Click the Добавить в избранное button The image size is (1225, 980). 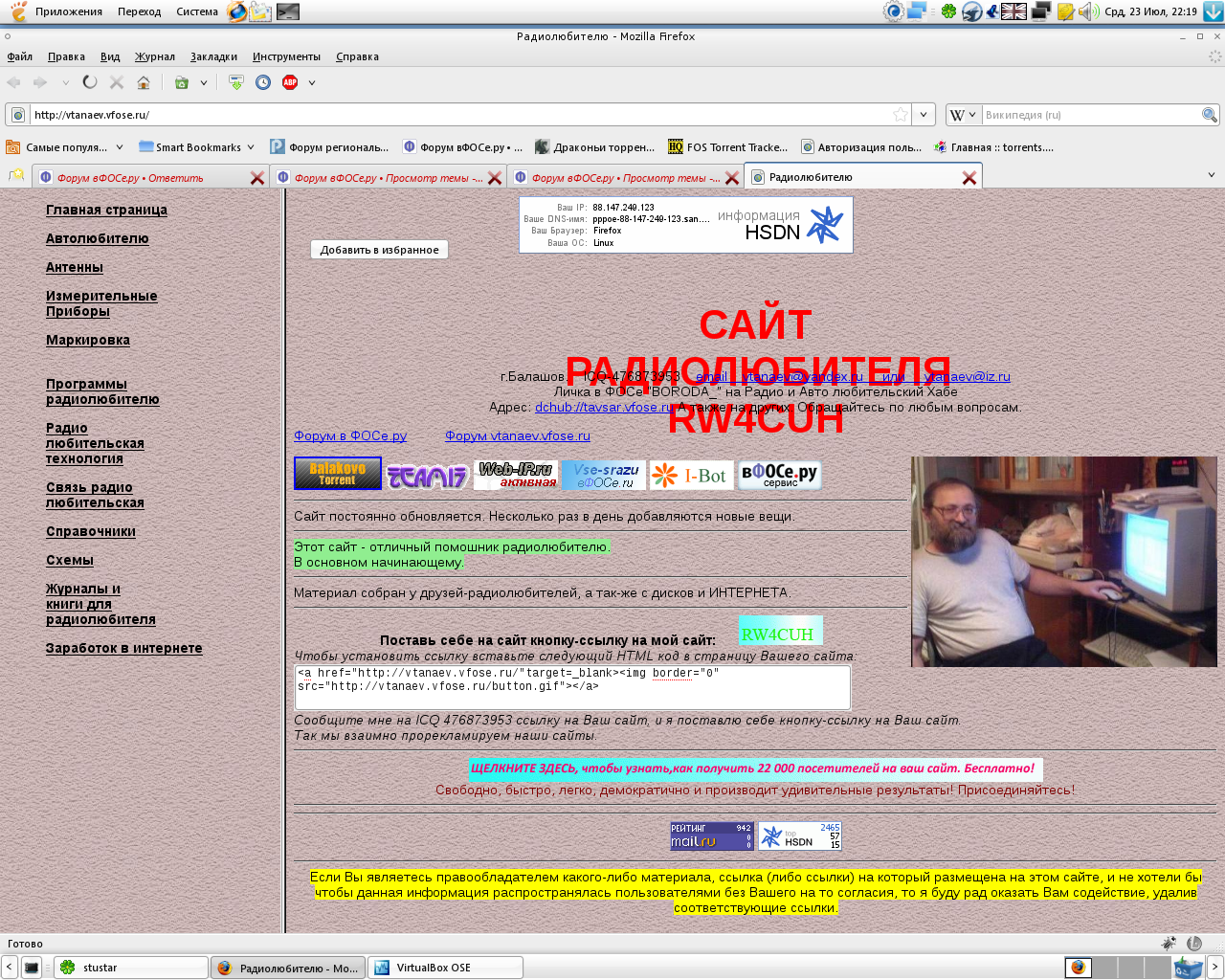(x=379, y=250)
